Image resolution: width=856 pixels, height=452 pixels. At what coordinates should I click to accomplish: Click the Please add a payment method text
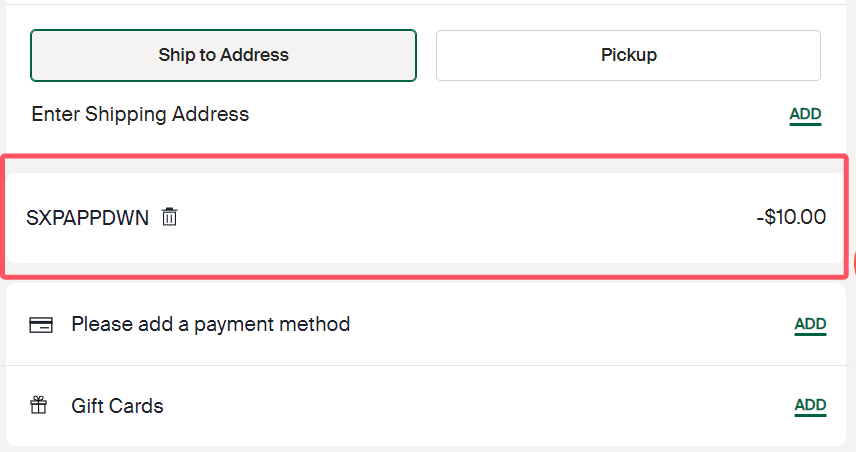(x=210, y=324)
